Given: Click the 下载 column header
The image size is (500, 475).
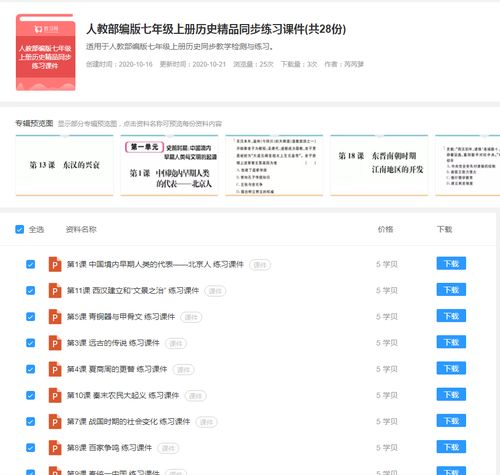Looking at the screenshot, I should tap(445, 229).
